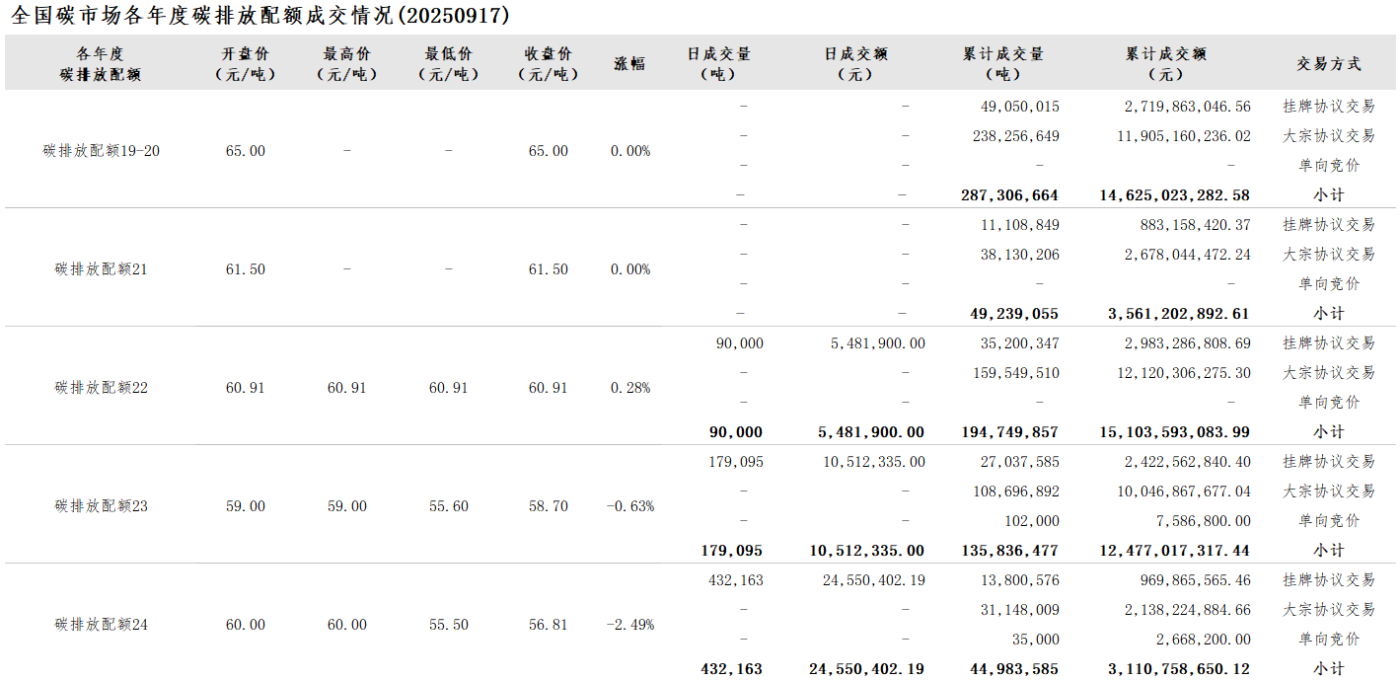This screenshot has width=1400, height=680.
Task: Select the 开盘价 column header
Action: 245,63
